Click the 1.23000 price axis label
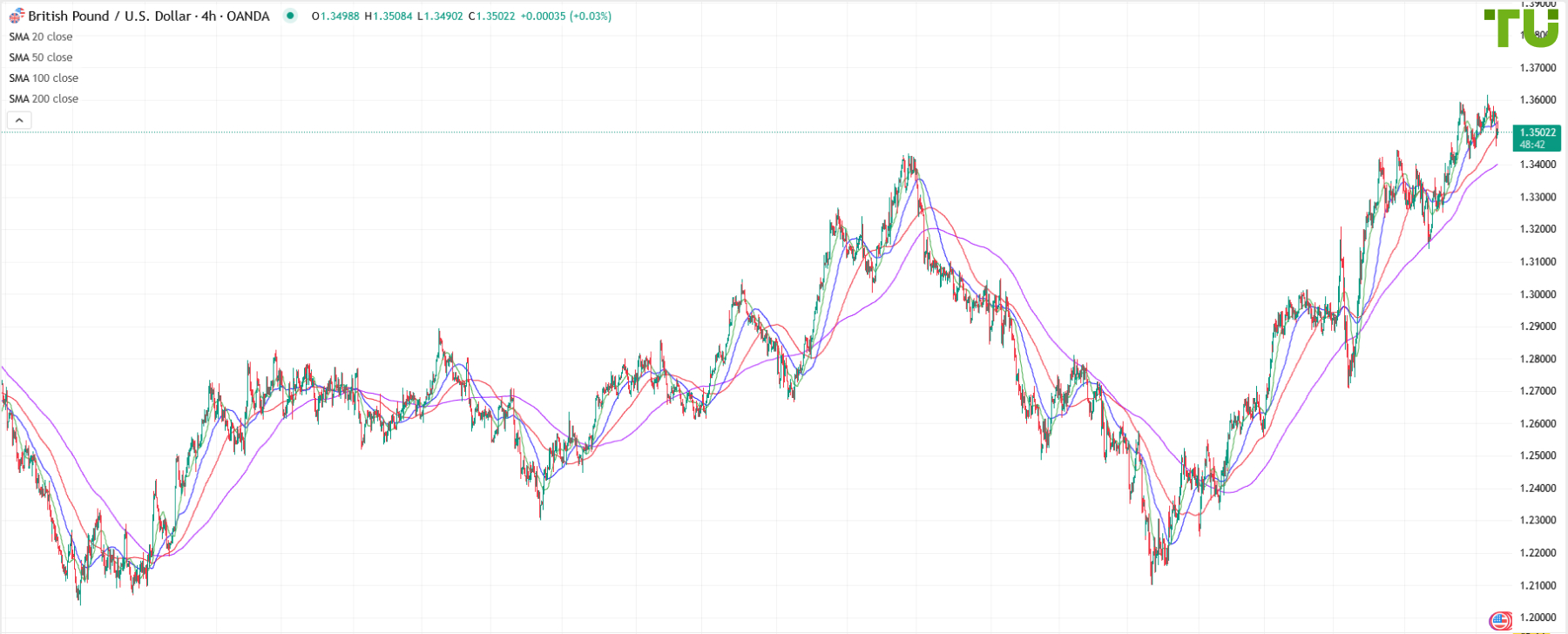Image resolution: width=1568 pixels, height=634 pixels. (x=1538, y=520)
